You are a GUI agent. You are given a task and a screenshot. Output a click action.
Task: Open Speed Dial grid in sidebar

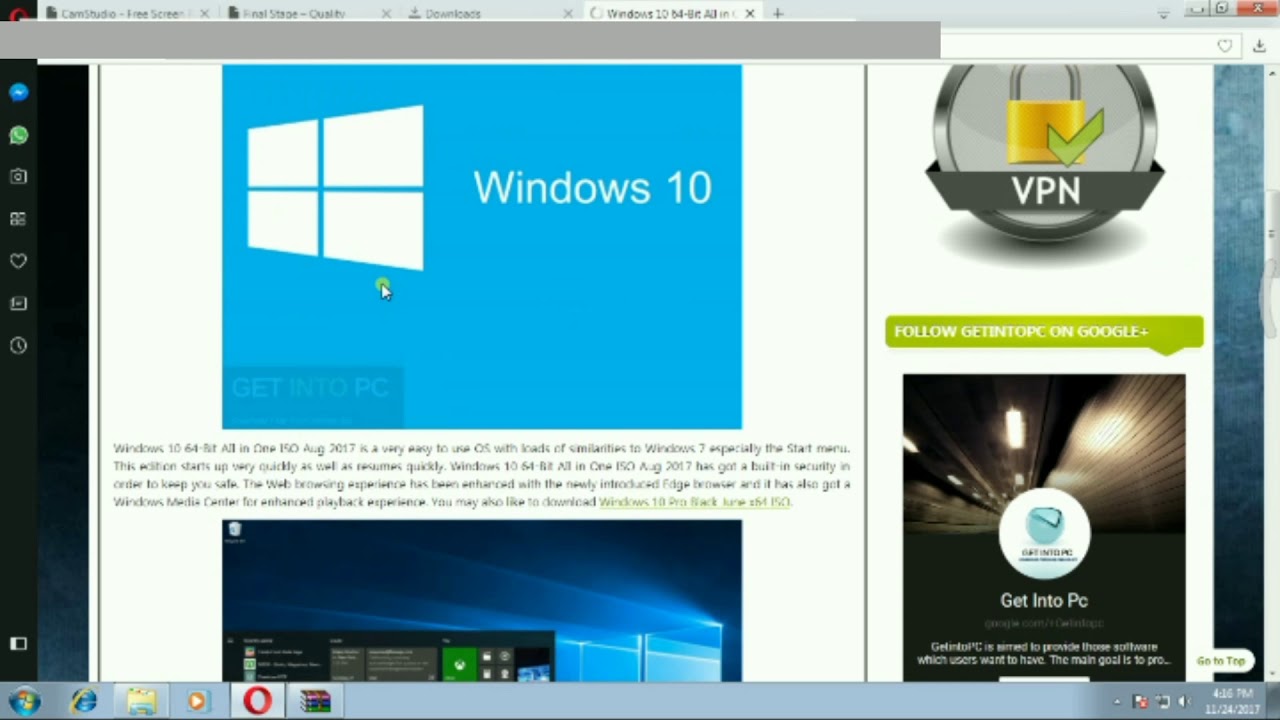[x=18, y=219]
